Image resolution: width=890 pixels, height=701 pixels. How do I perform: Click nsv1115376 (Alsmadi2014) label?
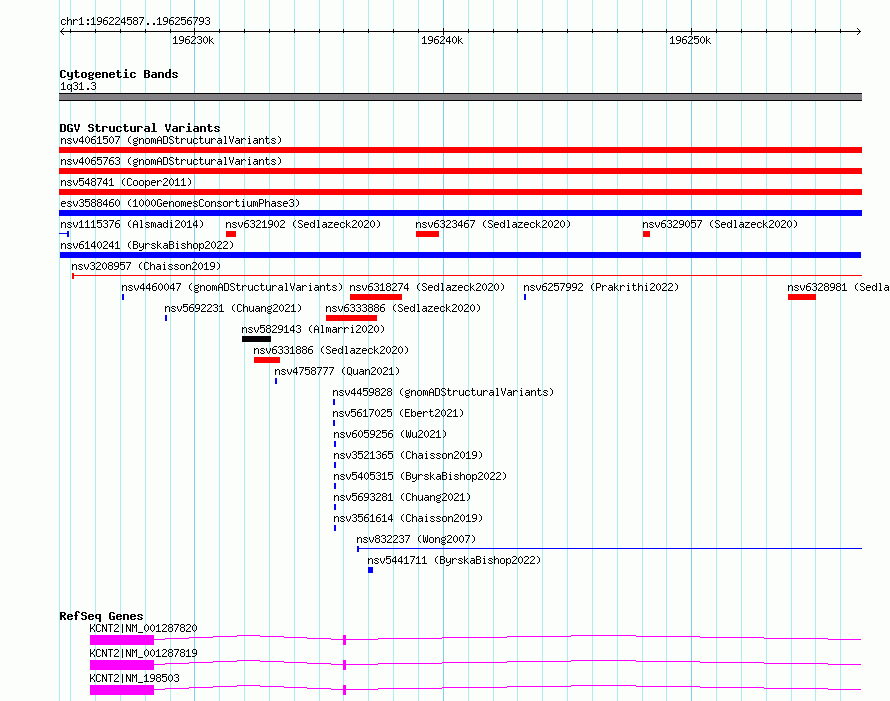[x=132, y=224]
